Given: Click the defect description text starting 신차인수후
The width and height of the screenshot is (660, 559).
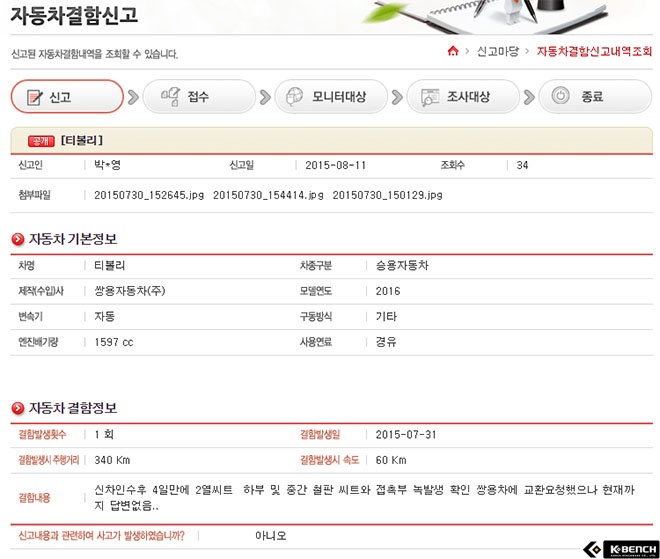Looking at the screenshot, I should tap(365, 498).
